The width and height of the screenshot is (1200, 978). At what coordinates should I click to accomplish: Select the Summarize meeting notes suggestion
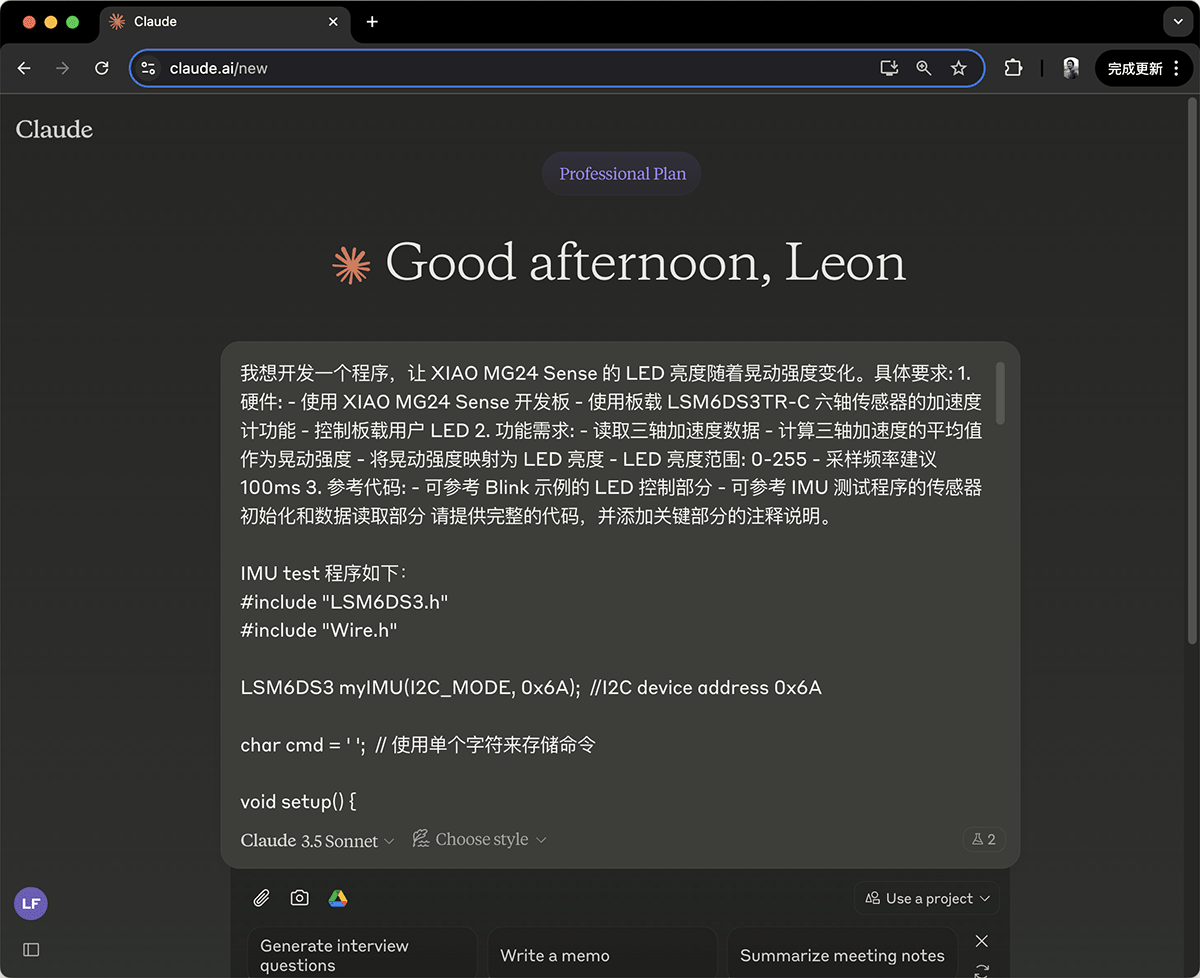842,954
